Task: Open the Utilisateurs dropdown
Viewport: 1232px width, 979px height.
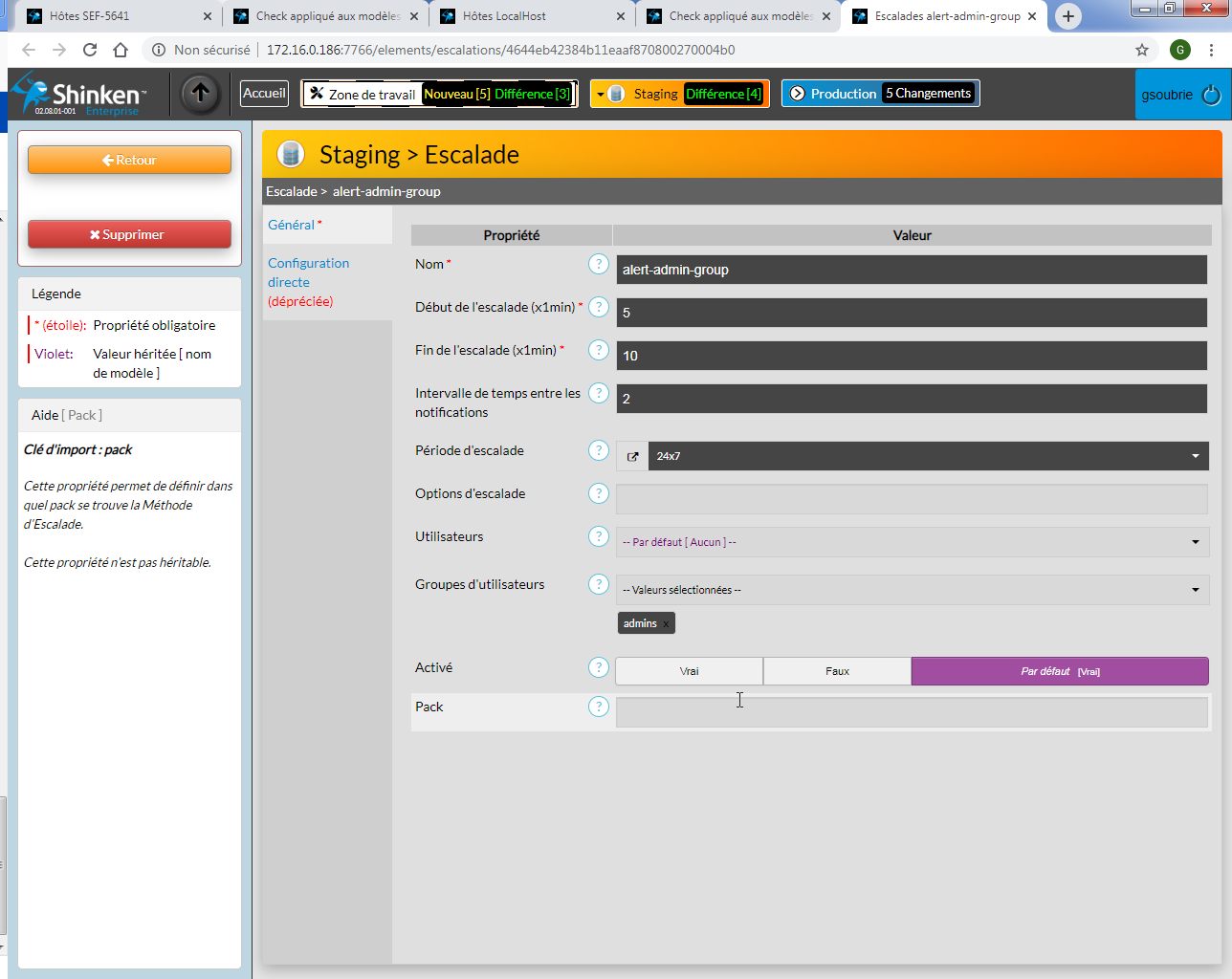Action: 912,542
